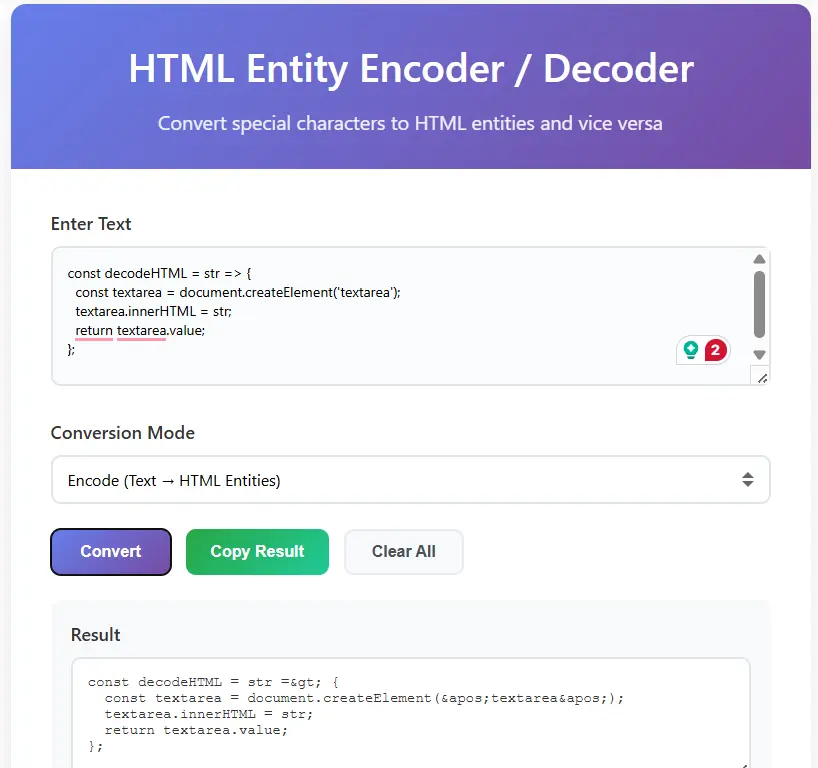Click the scroll down arrow of the textarea
The image size is (818, 768).
(760, 355)
